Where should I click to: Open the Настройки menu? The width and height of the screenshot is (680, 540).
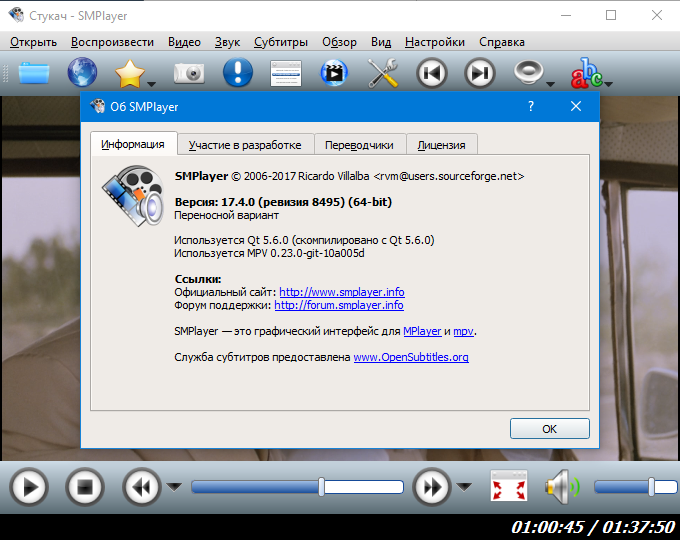pos(435,42)
